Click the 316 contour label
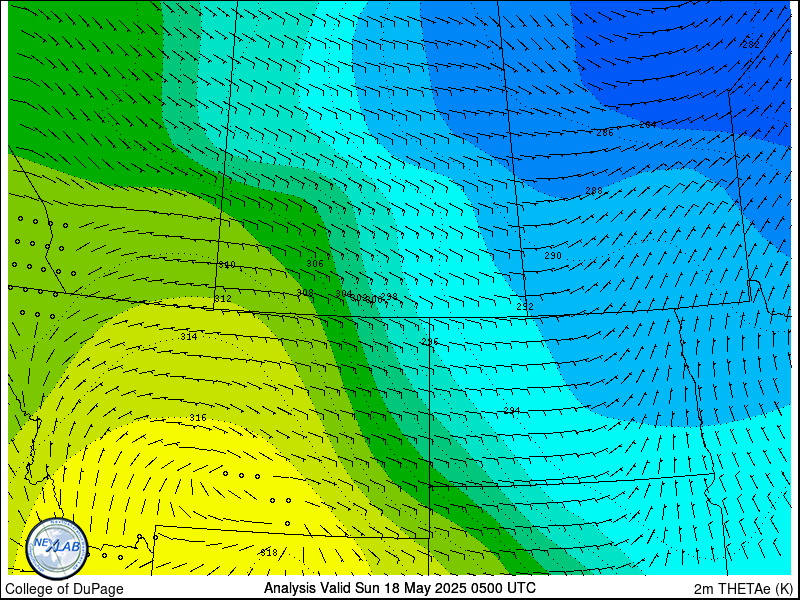Screen dimensions: 800x600 (x=198, y=418)
